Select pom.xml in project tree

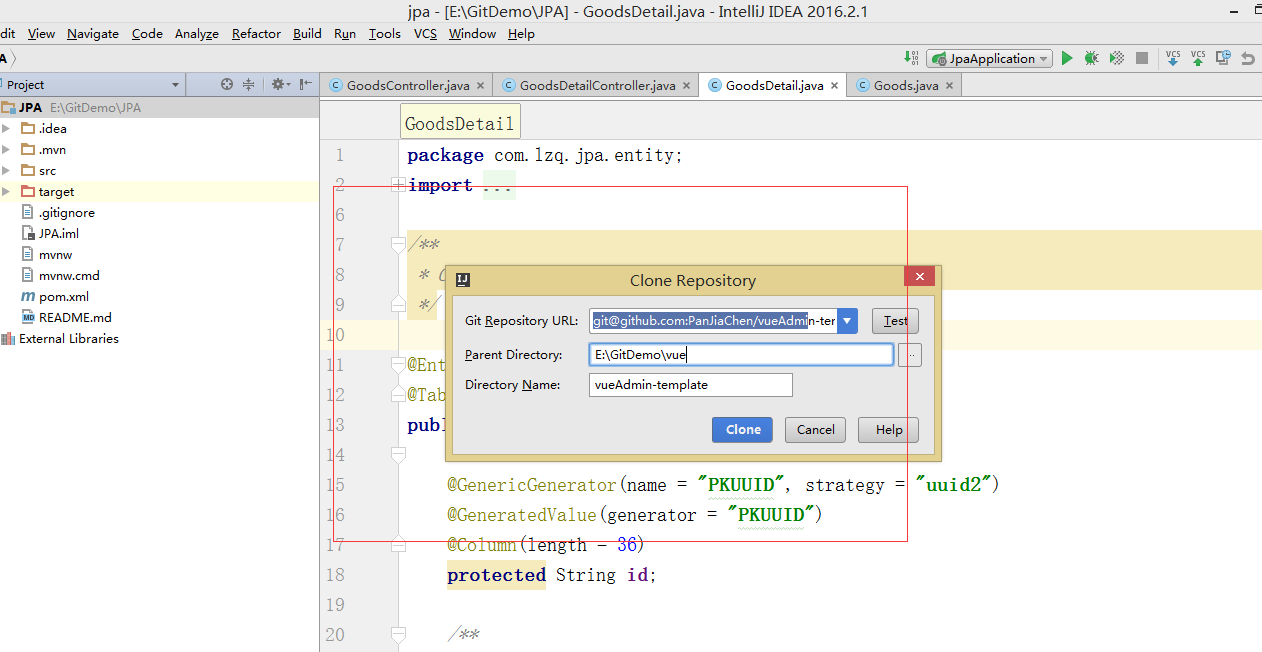(63, 296)
